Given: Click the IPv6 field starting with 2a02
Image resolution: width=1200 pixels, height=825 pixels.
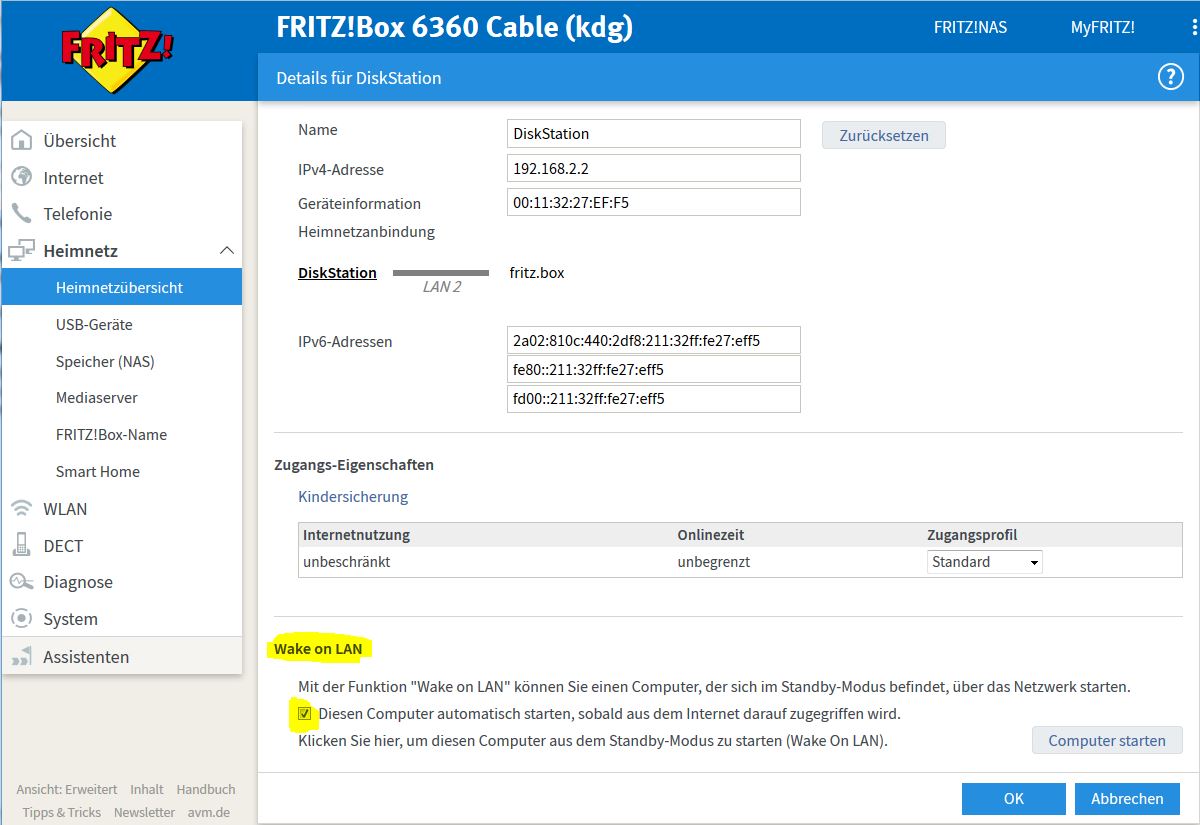Looking at the screenshot, I should (654, 340).
